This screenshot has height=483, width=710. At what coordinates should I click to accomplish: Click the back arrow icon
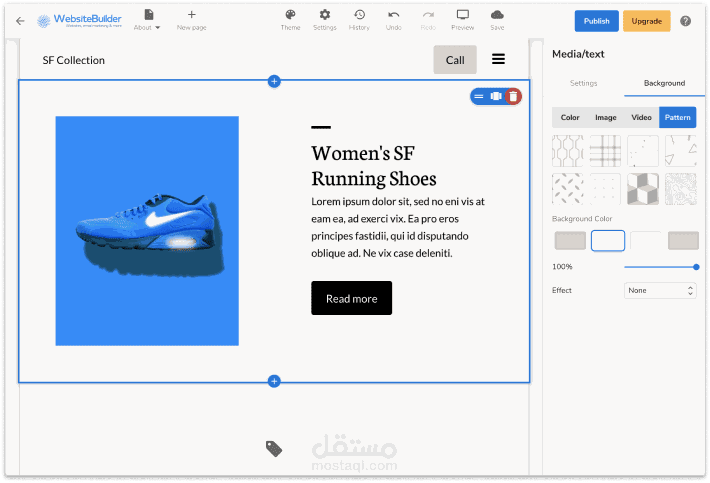[x=20, y=21]
